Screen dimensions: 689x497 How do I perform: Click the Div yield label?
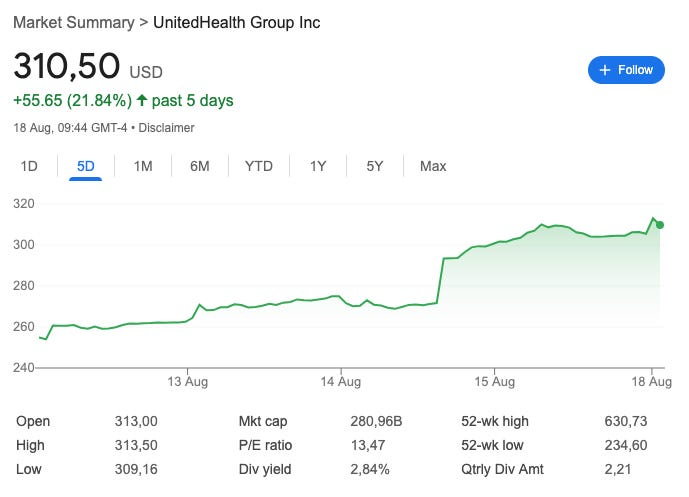coord(265,469)
